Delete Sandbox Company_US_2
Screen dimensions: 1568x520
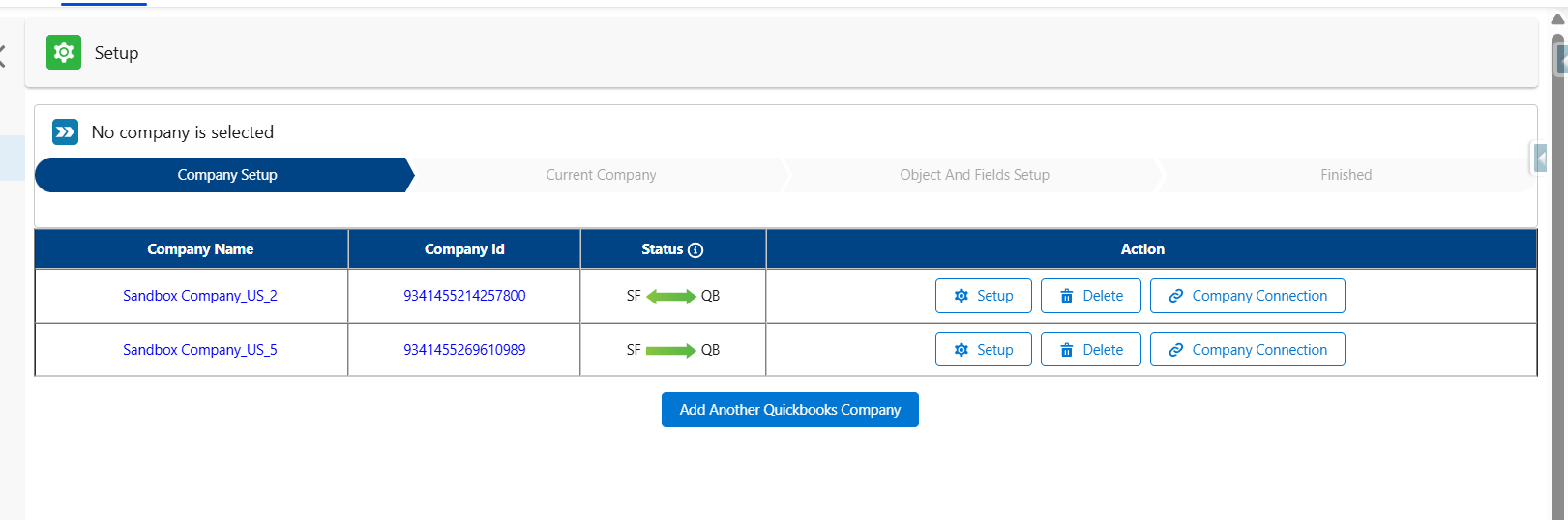[1090, 296]
